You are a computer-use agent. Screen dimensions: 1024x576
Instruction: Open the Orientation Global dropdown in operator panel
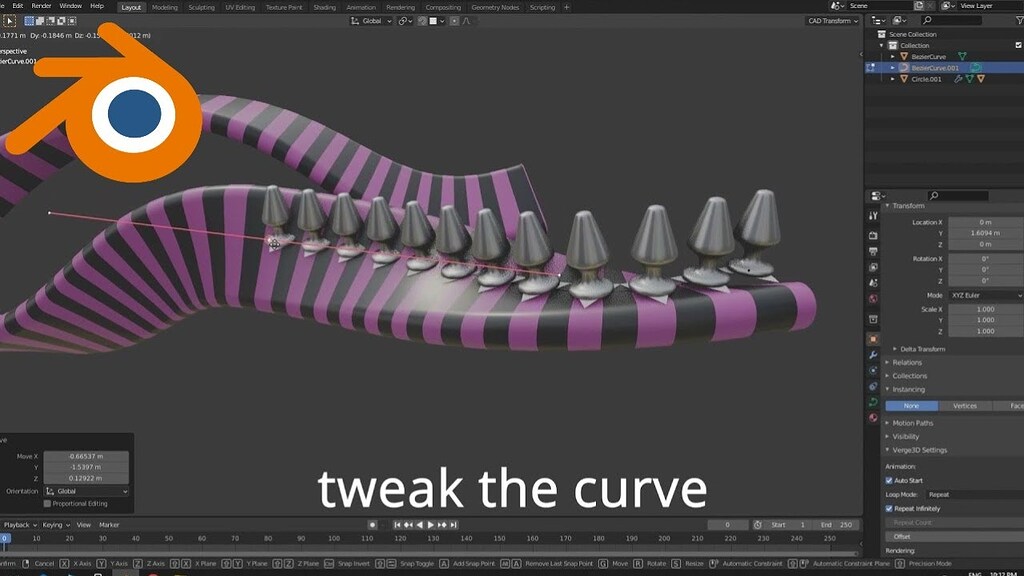click(x=86, y=492)
